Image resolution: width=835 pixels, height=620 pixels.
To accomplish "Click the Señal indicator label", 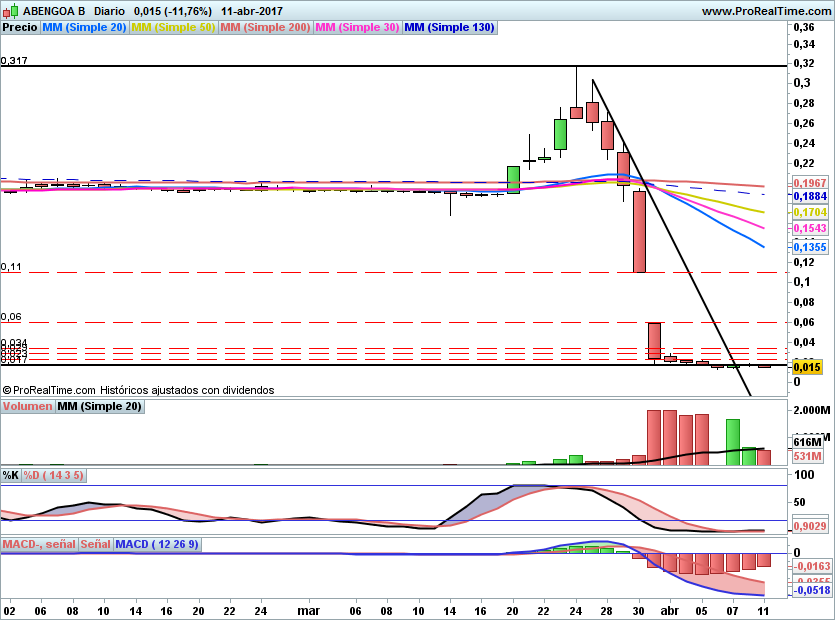I will tap(95, 544).
